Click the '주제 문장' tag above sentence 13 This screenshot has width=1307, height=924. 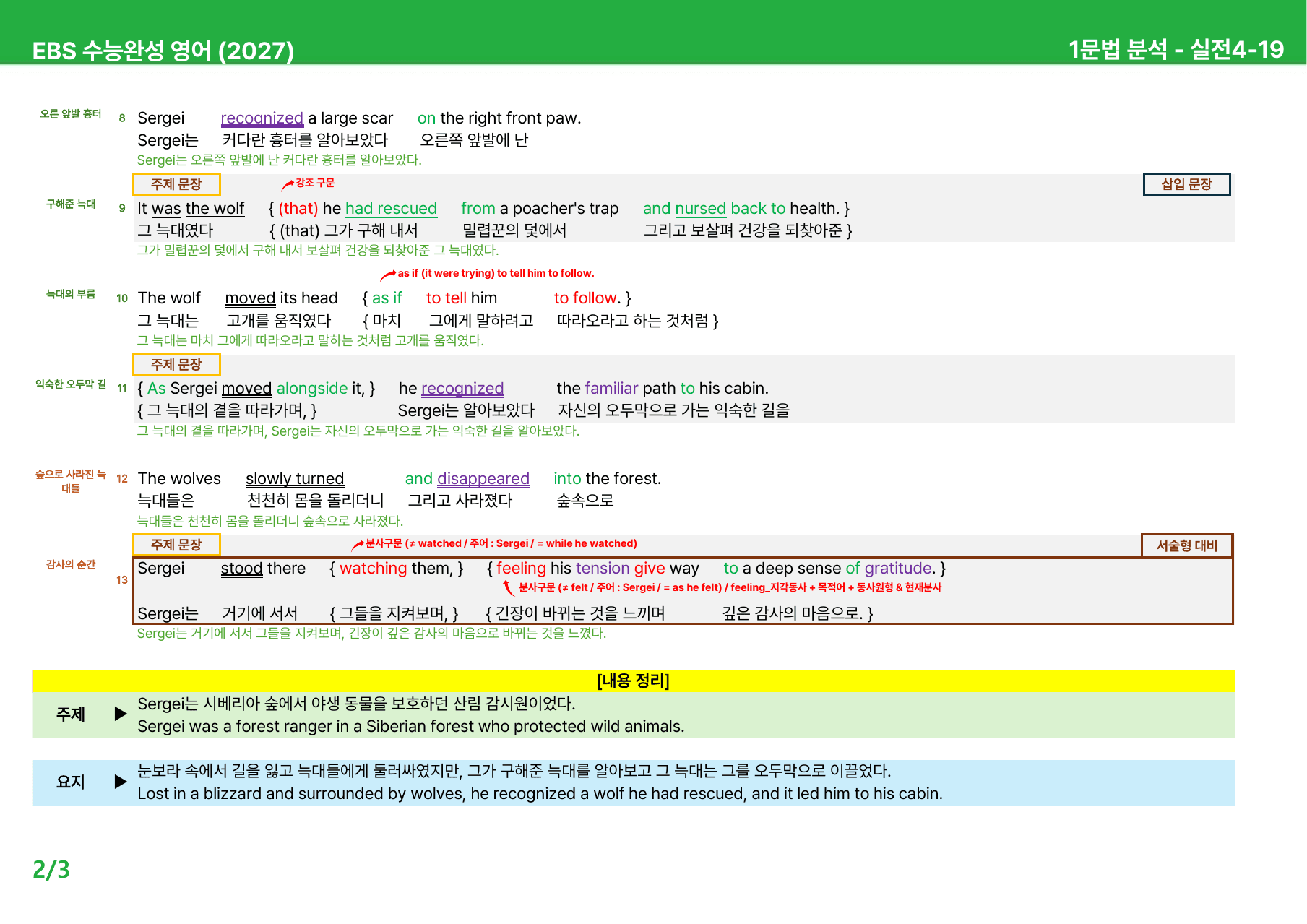[x=176, y=545]
